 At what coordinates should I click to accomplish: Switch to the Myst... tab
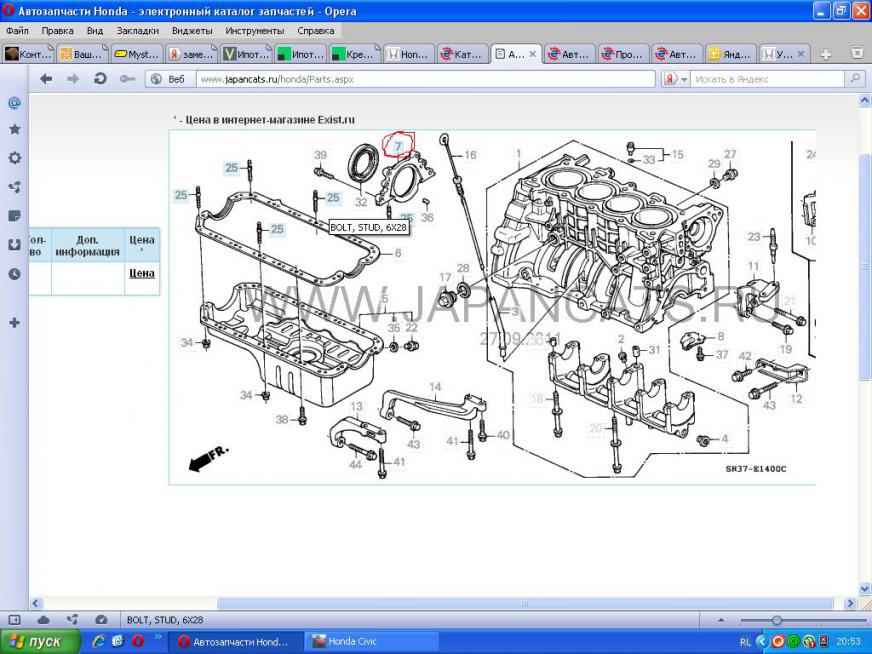click(x=137, y=54)
